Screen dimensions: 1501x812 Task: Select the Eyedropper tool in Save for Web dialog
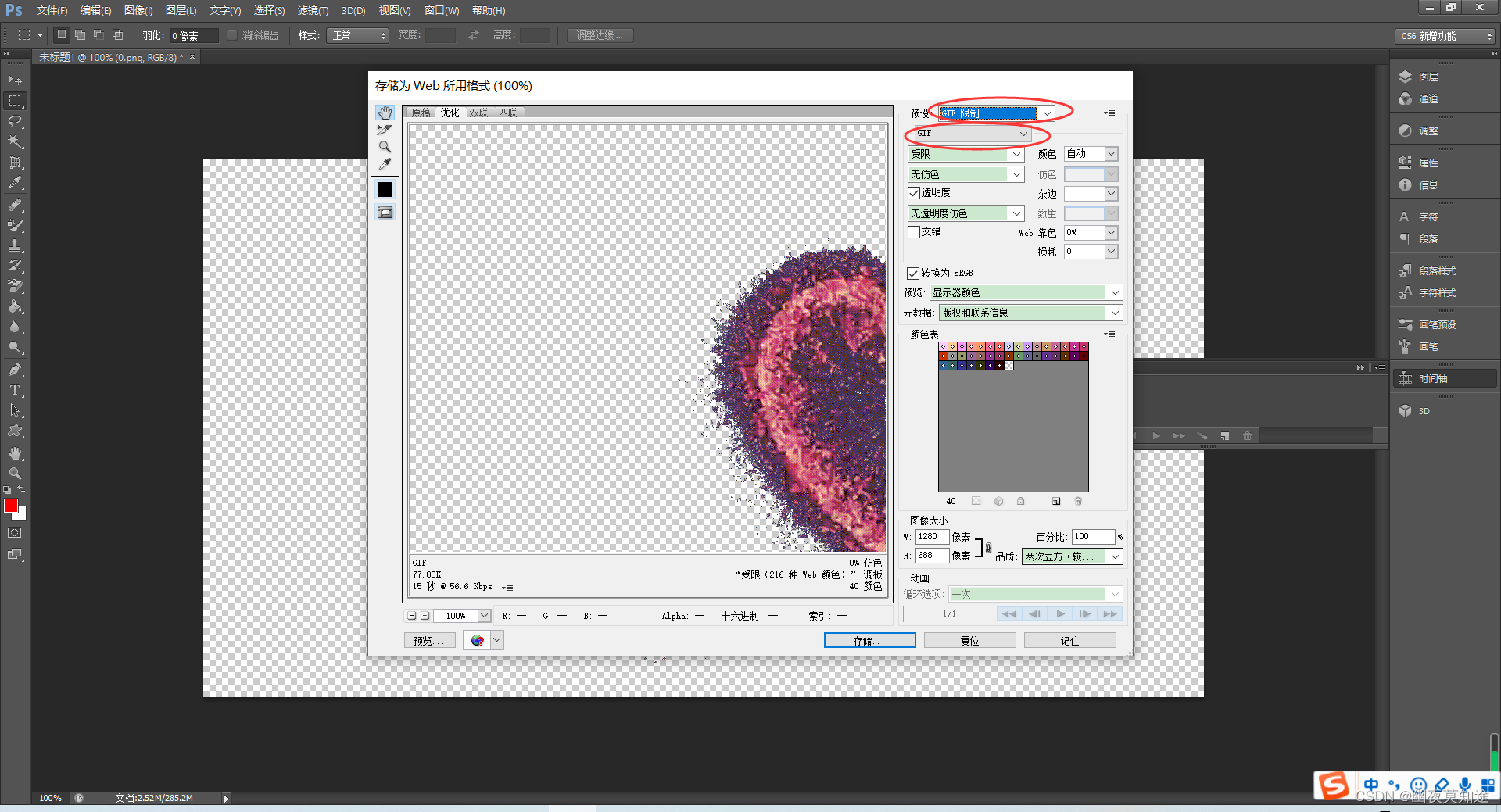[385, 164]
